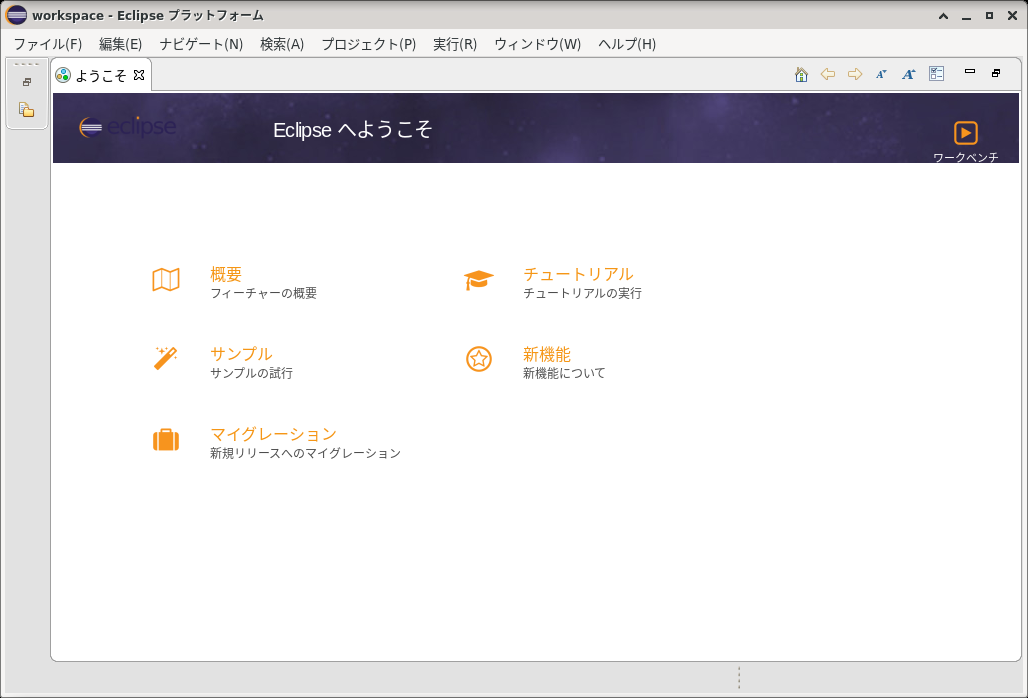
Task: Click the Eclipse window title bar icon
Action: pyautogui.click(x=16, y=14)
